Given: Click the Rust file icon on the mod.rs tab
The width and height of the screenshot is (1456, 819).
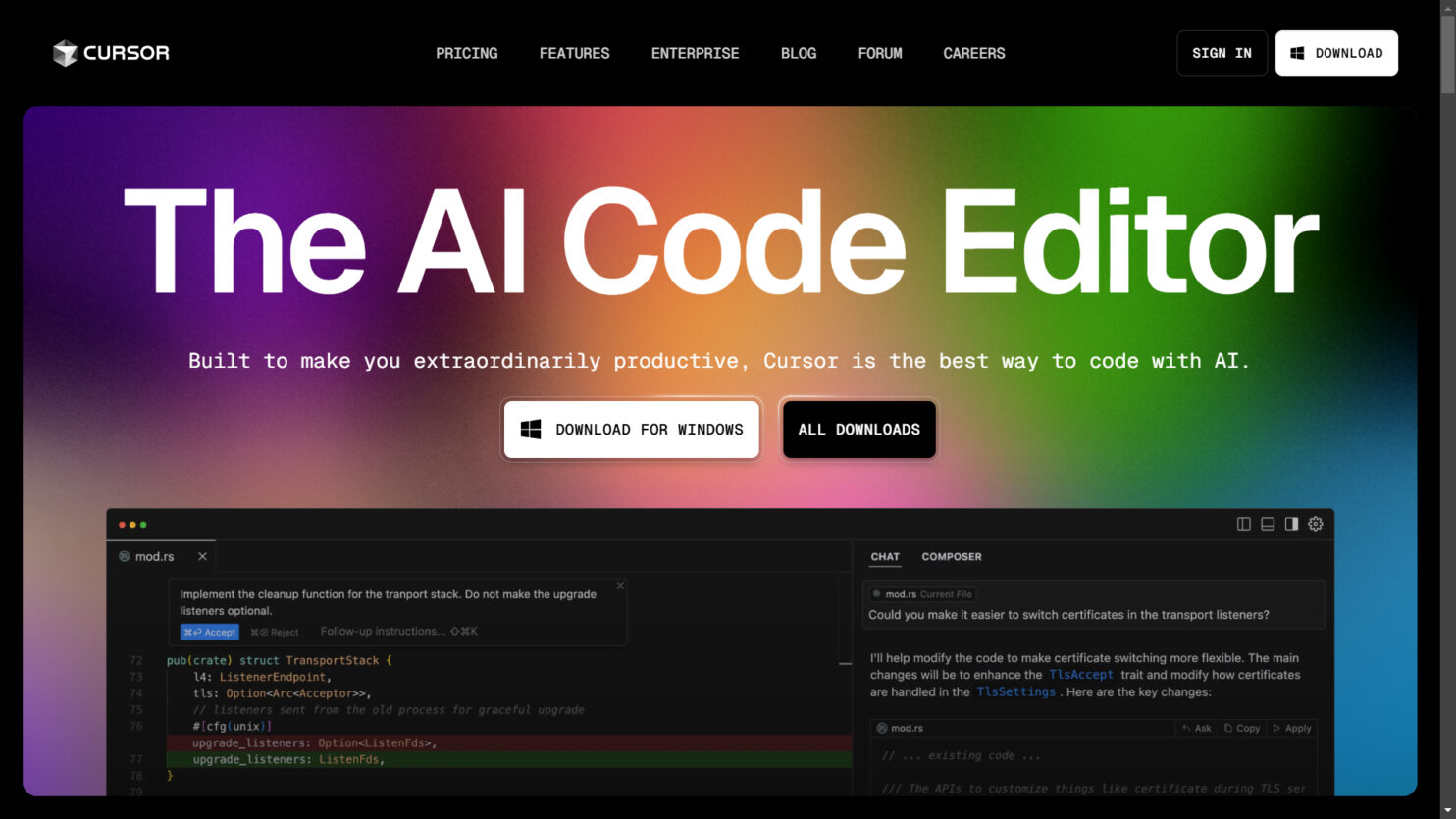Looking at the screenshot, I should click(124, 556).
